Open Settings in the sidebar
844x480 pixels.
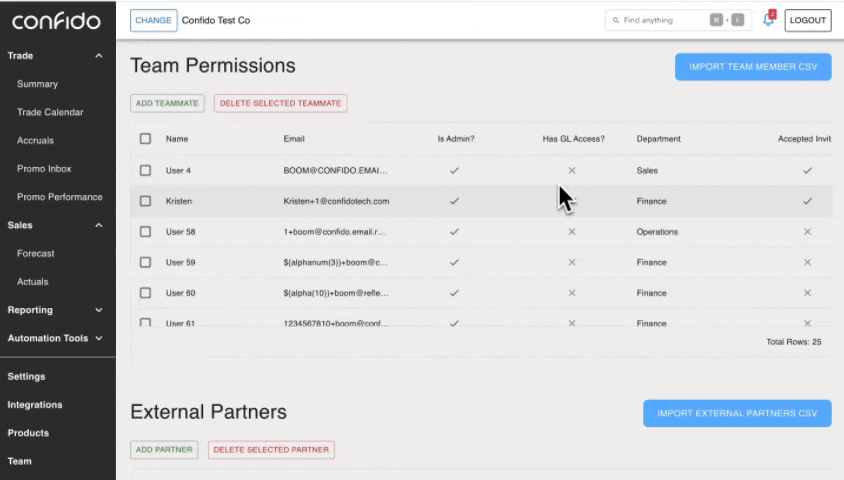(x=26, y=377)
